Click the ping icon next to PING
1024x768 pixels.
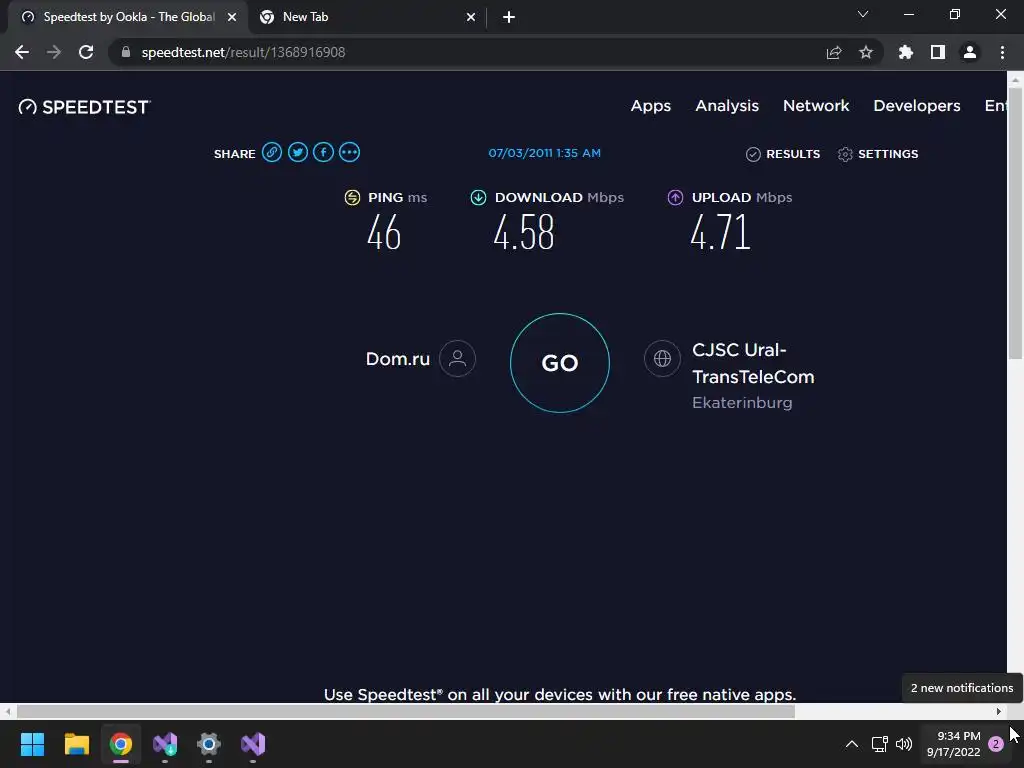coord(352,197)
